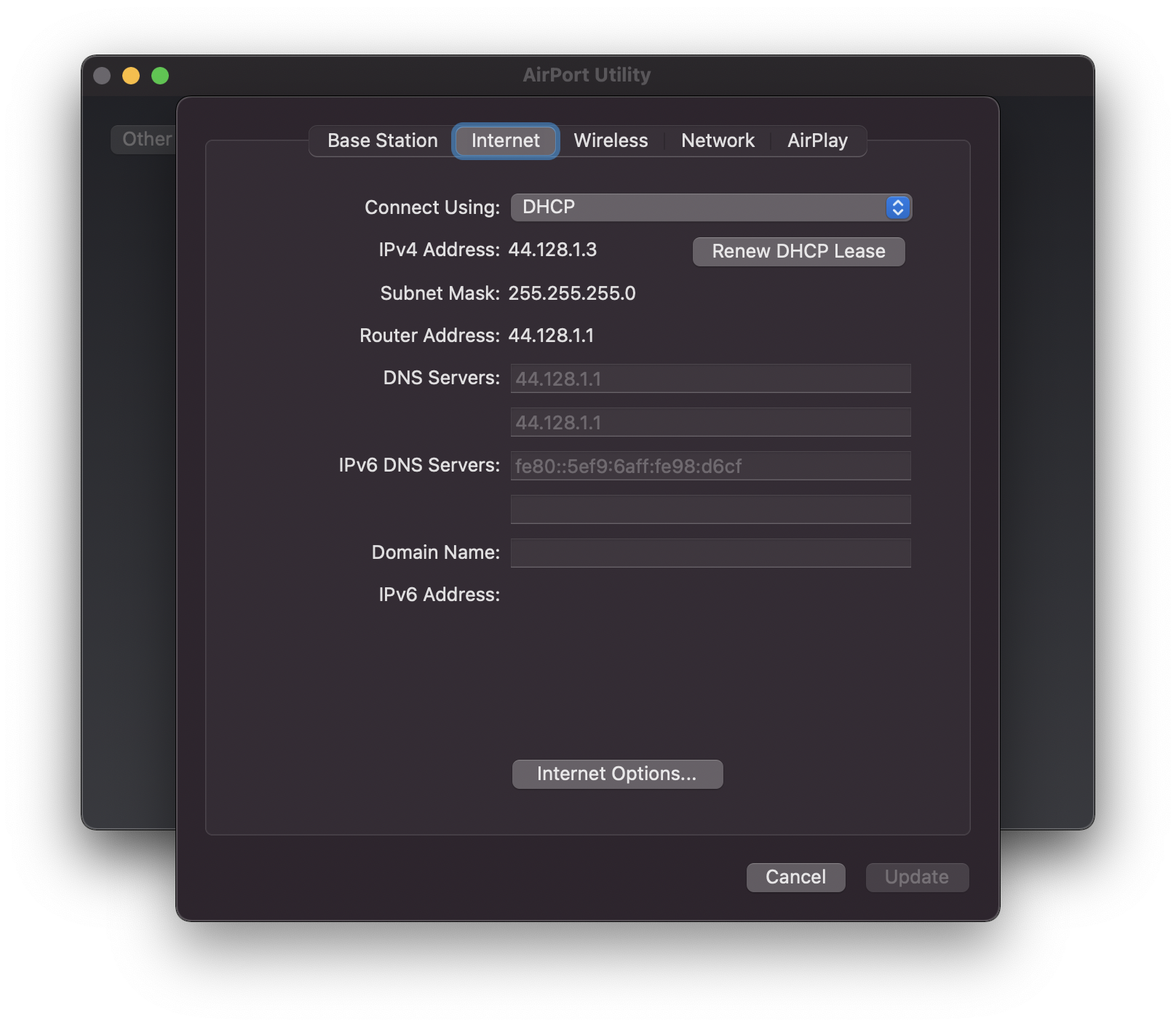This screenshot has width=1176, height=1029.
Task: Select the Internet tab
Action: pyautogui.click(x=506, y=140)
